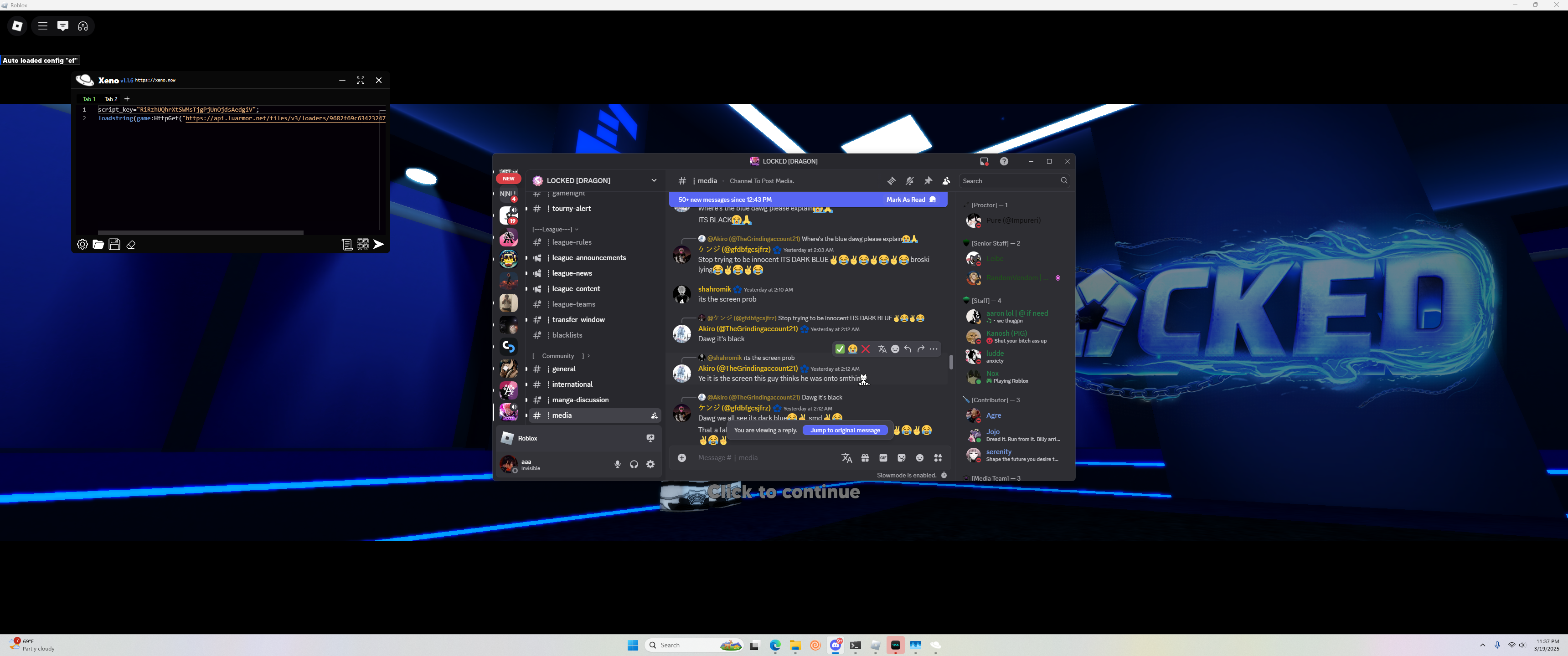Toggle headphone deafen in Discord user panel

(634, 464)
